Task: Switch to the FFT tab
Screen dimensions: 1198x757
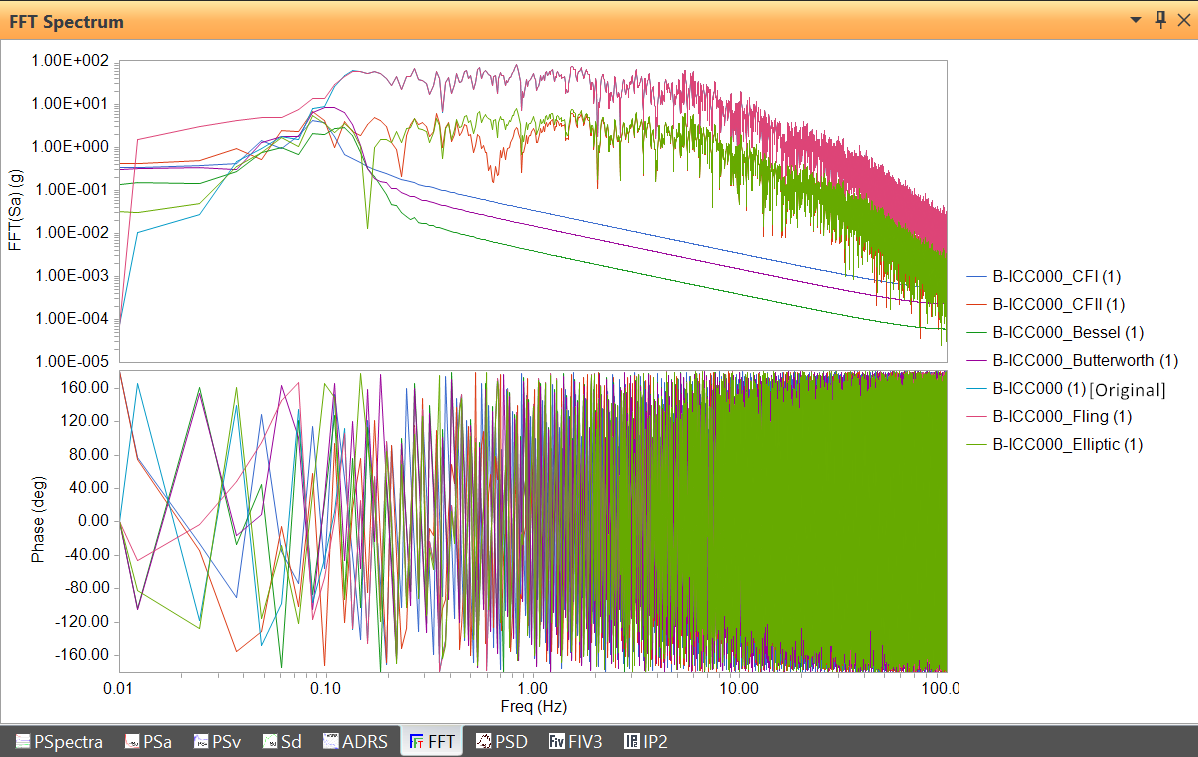Action: pos(432,742)
